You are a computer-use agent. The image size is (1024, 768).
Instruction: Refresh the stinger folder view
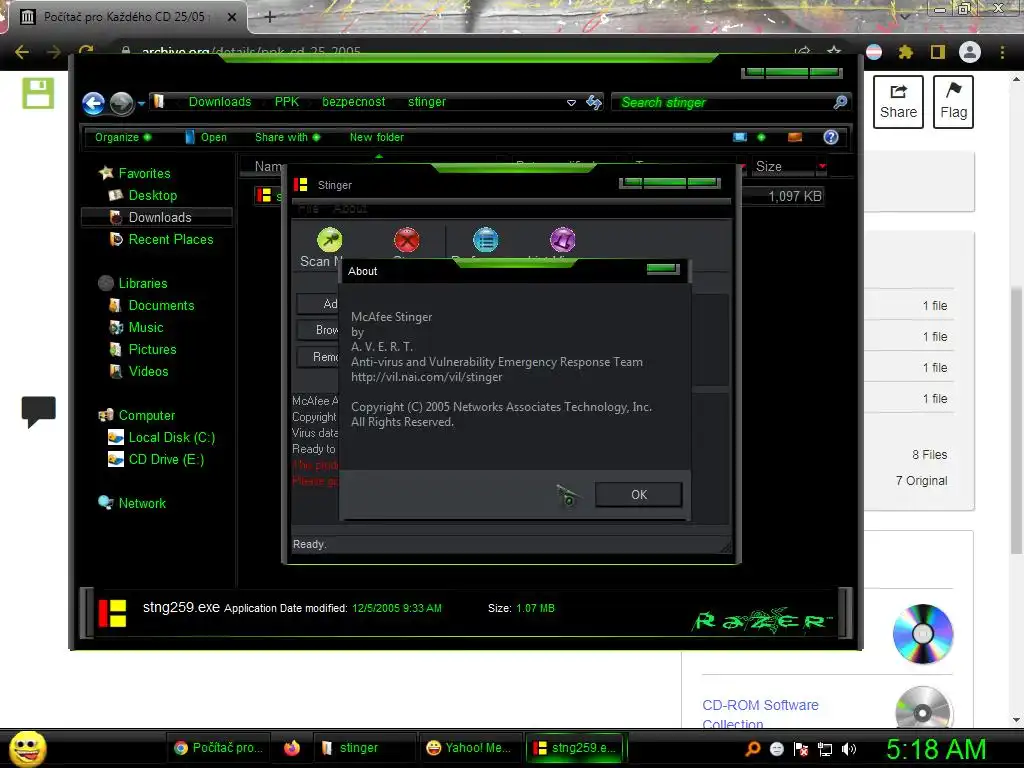click(594, 102)
